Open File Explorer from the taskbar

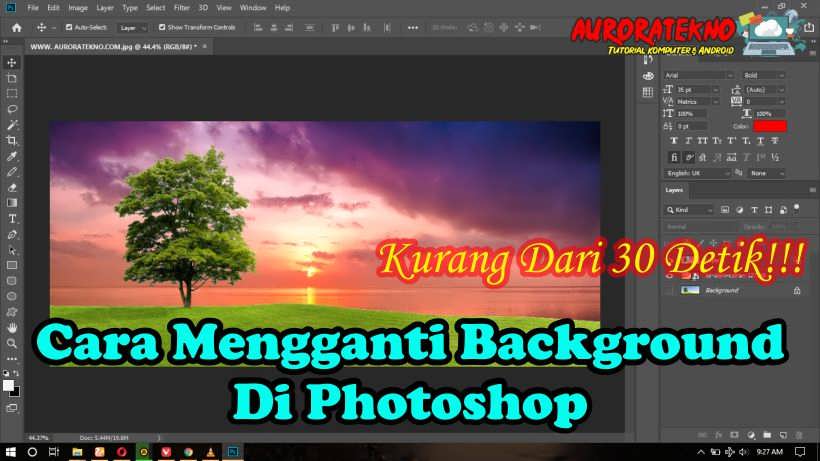pyautogui.click(x=77, y=452)
